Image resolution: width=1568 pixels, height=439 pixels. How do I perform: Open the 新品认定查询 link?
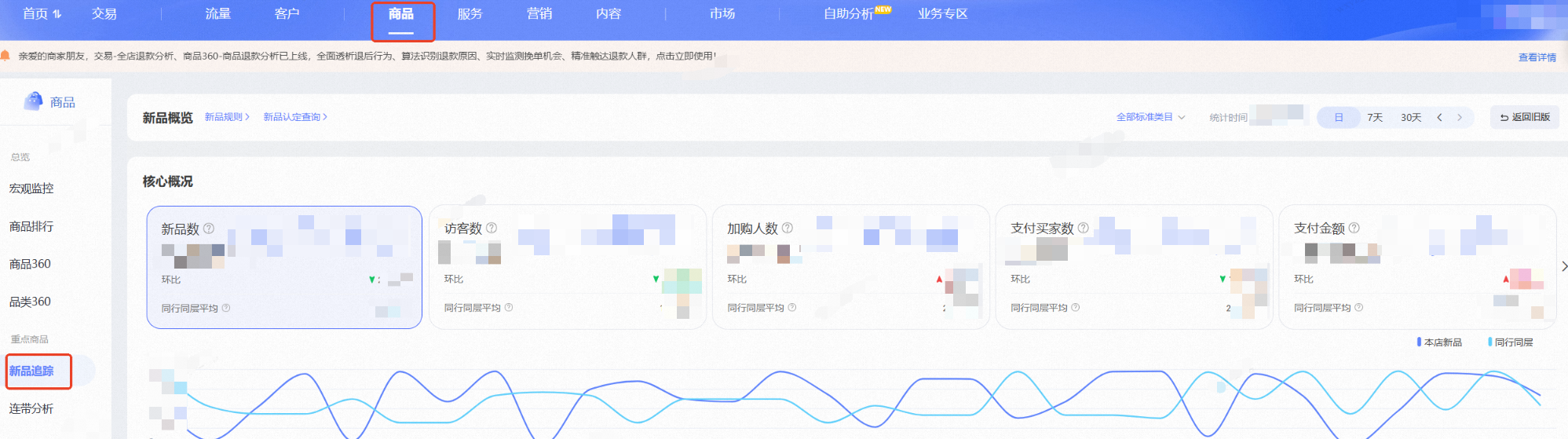point(295,117)
